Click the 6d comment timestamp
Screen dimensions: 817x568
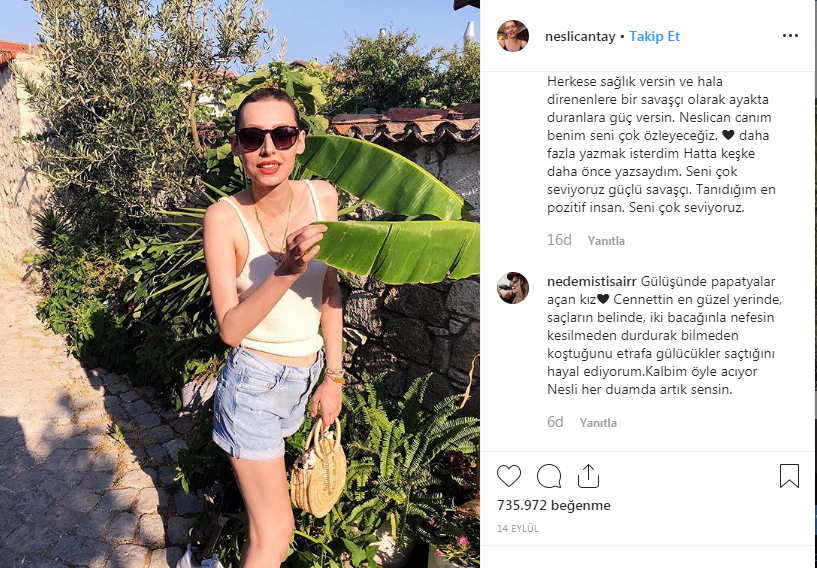[555, 422]
